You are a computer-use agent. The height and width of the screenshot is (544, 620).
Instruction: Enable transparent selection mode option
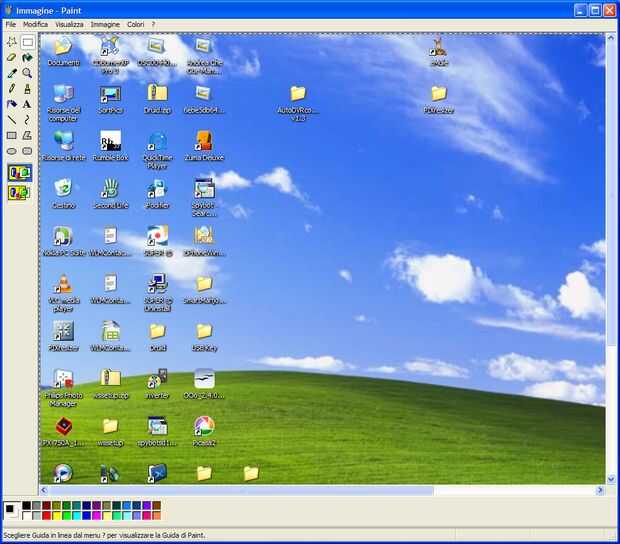(x=19, y=193)
